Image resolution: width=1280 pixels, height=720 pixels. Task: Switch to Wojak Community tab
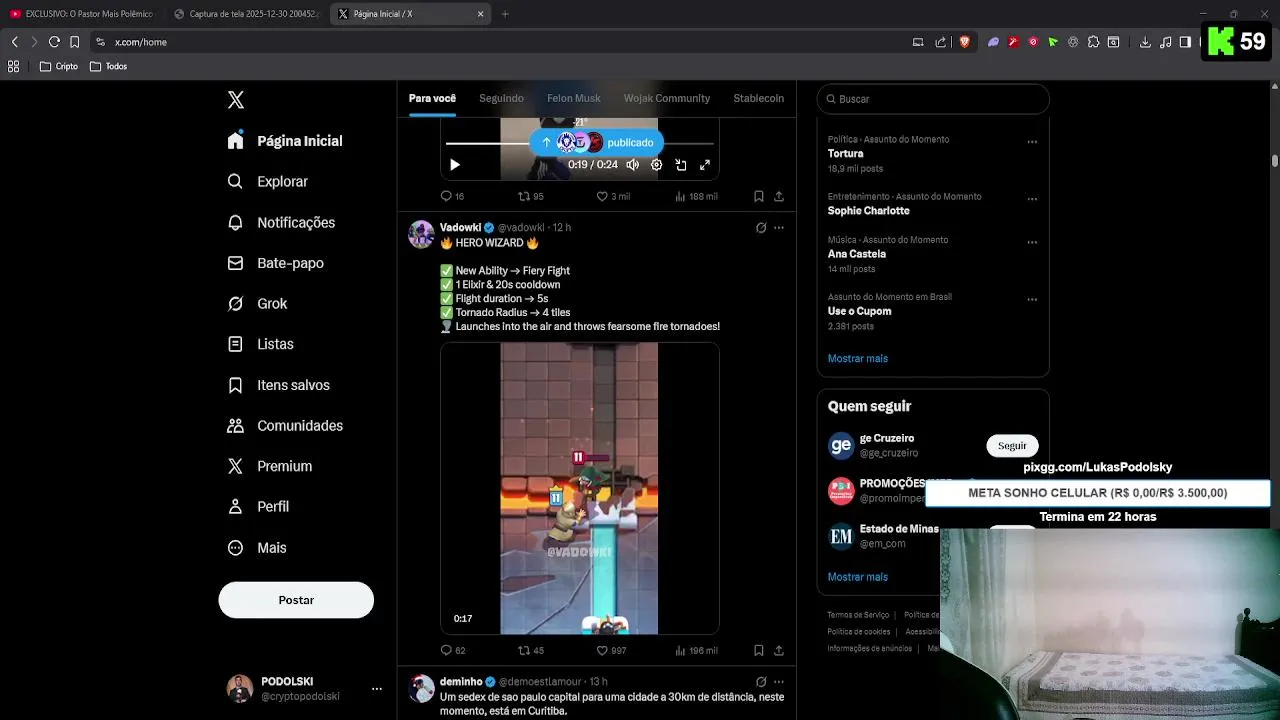coord(667,98)
